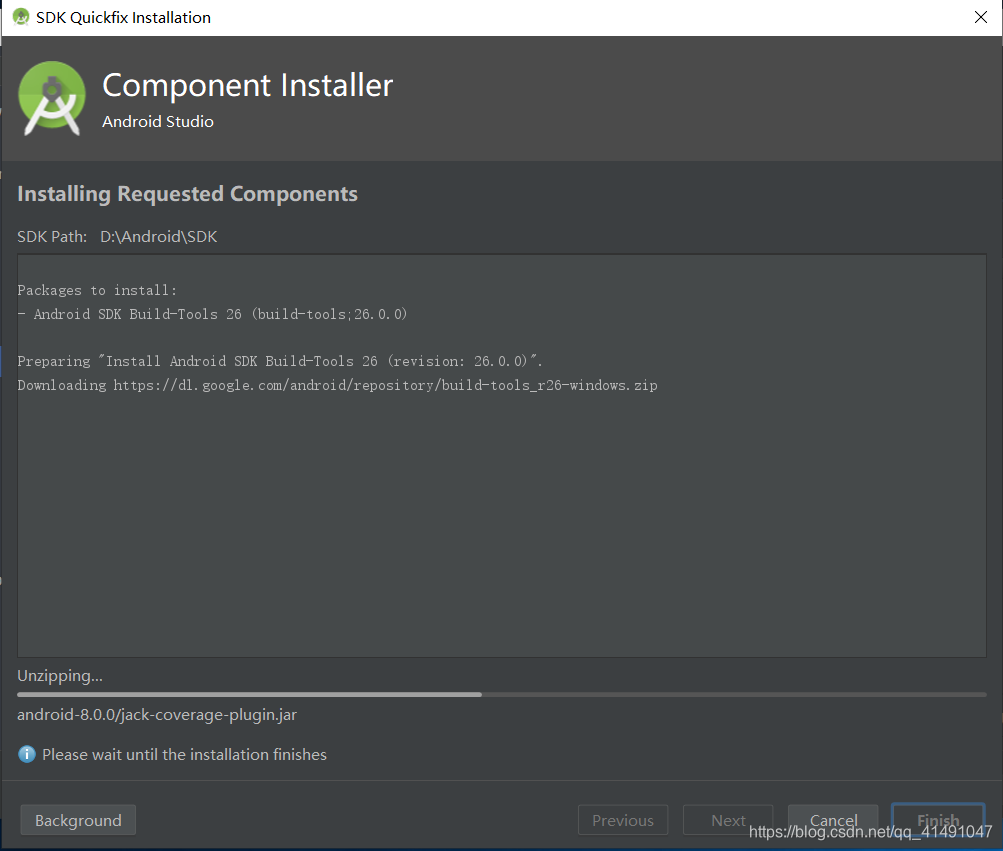
Task: Click the unzipping progress bar
Action: click(x=502, y=694)
